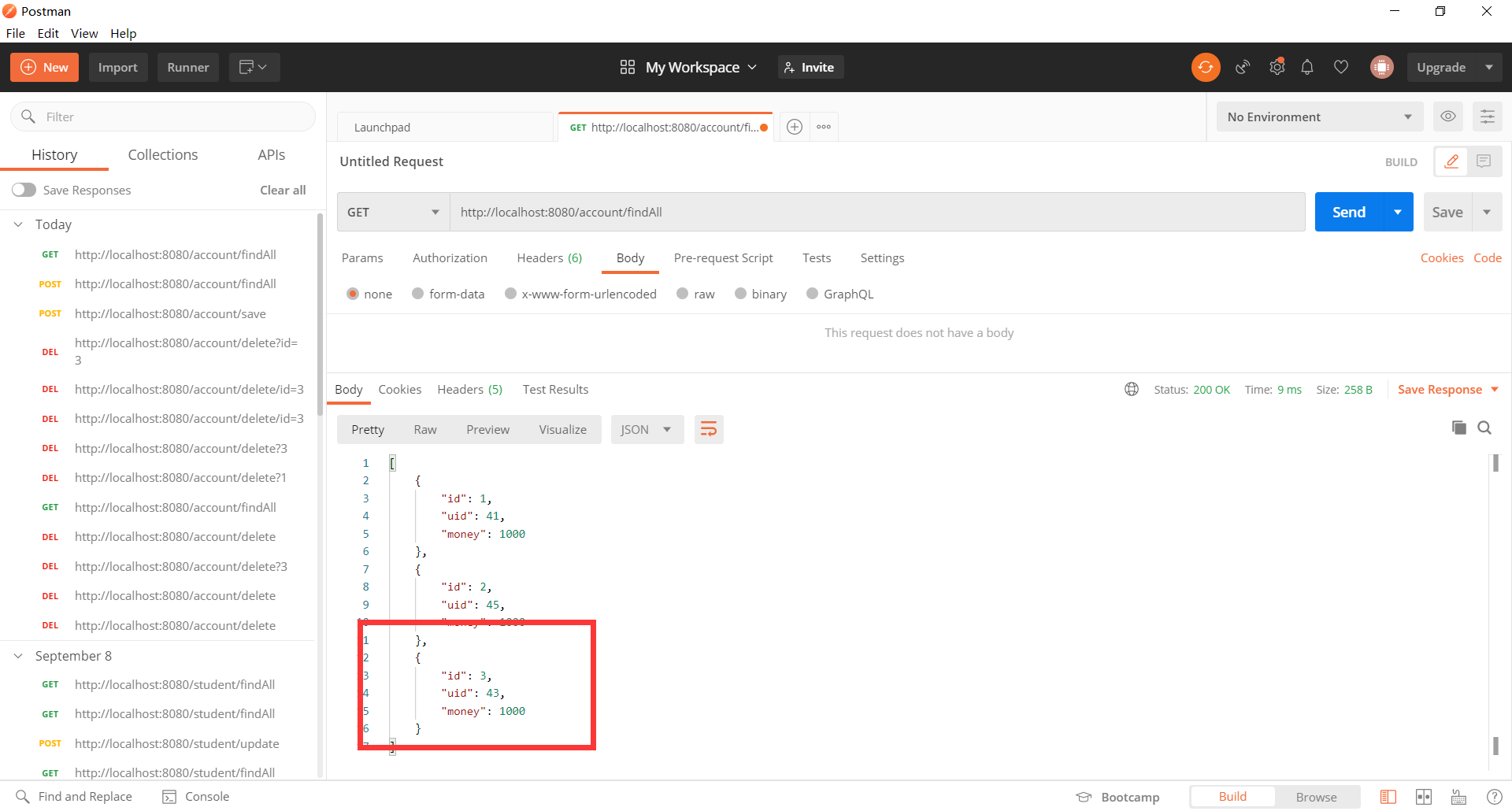The width and height of the screenshot is (1512, 811).
Task: Click the history Filter search field
Action: point(163,117)
